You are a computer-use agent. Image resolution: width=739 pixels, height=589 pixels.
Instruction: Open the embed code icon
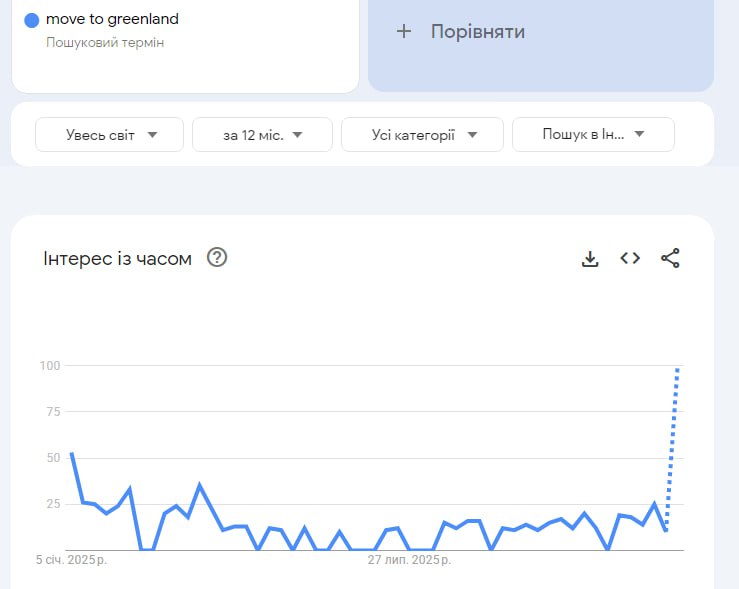pyautogui.click(x=630, y=258)
